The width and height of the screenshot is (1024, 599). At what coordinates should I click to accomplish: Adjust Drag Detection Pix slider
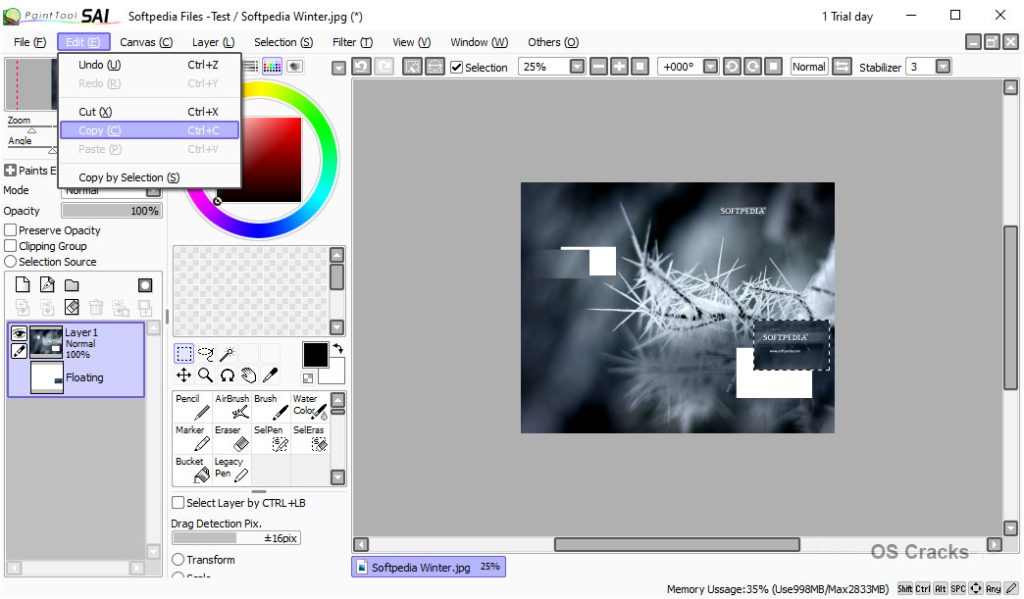[236, 538]
